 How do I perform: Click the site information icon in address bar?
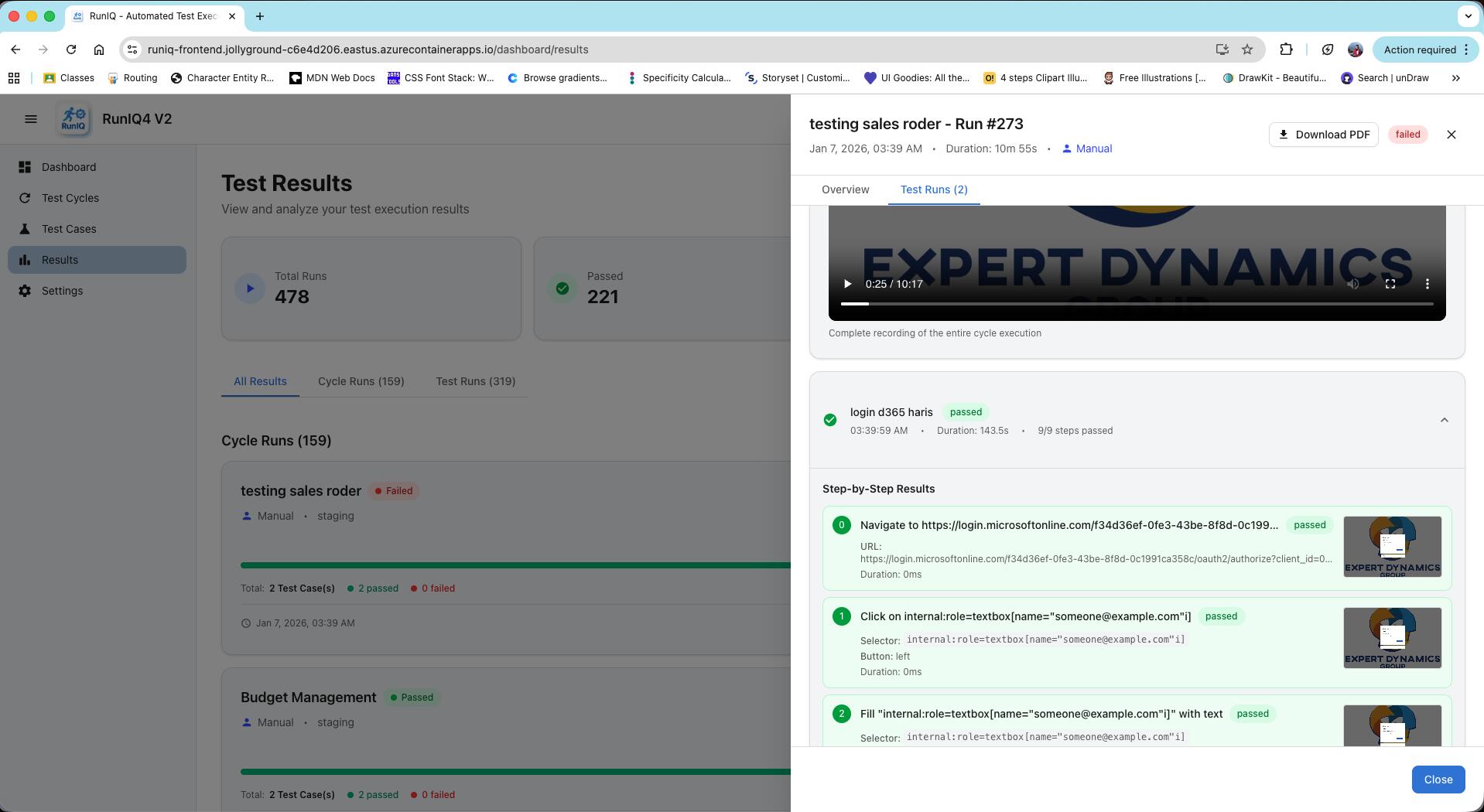coord(132,49)
